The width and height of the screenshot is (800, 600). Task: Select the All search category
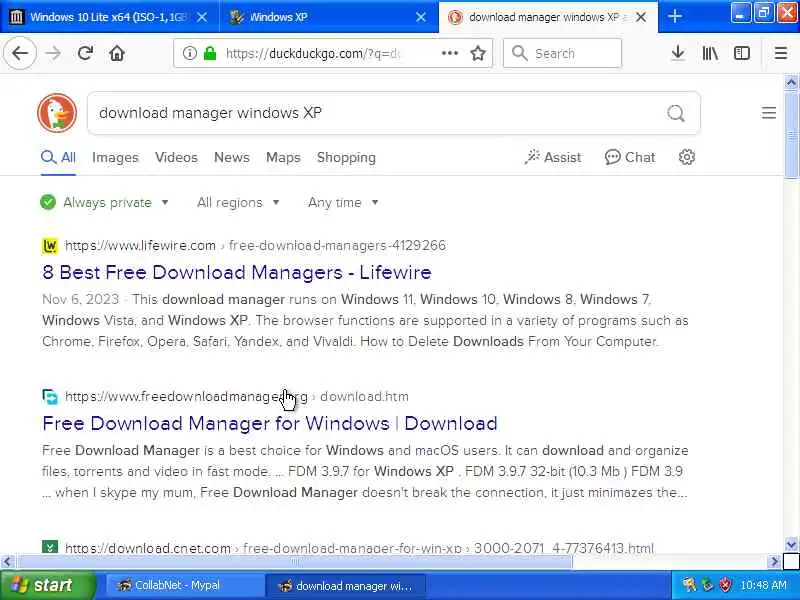coord(58,157)
